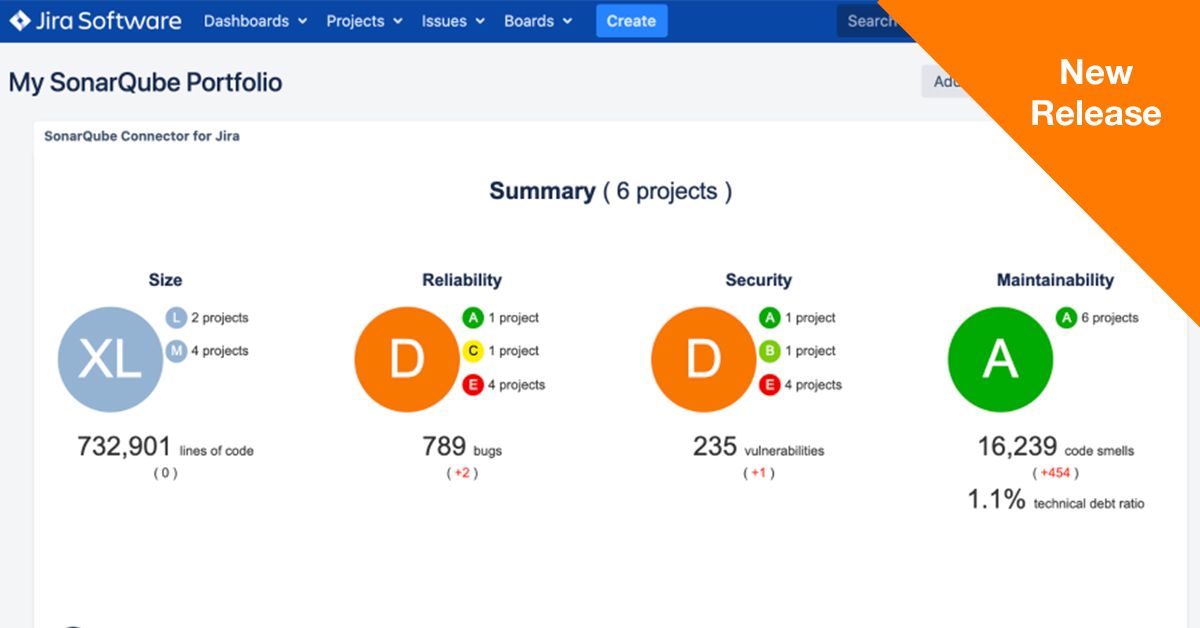Image resolution: width=1200 pixels, height=628 pixels.
Task: Click the orange D Reliability rating circle
Action: [407, 359]
